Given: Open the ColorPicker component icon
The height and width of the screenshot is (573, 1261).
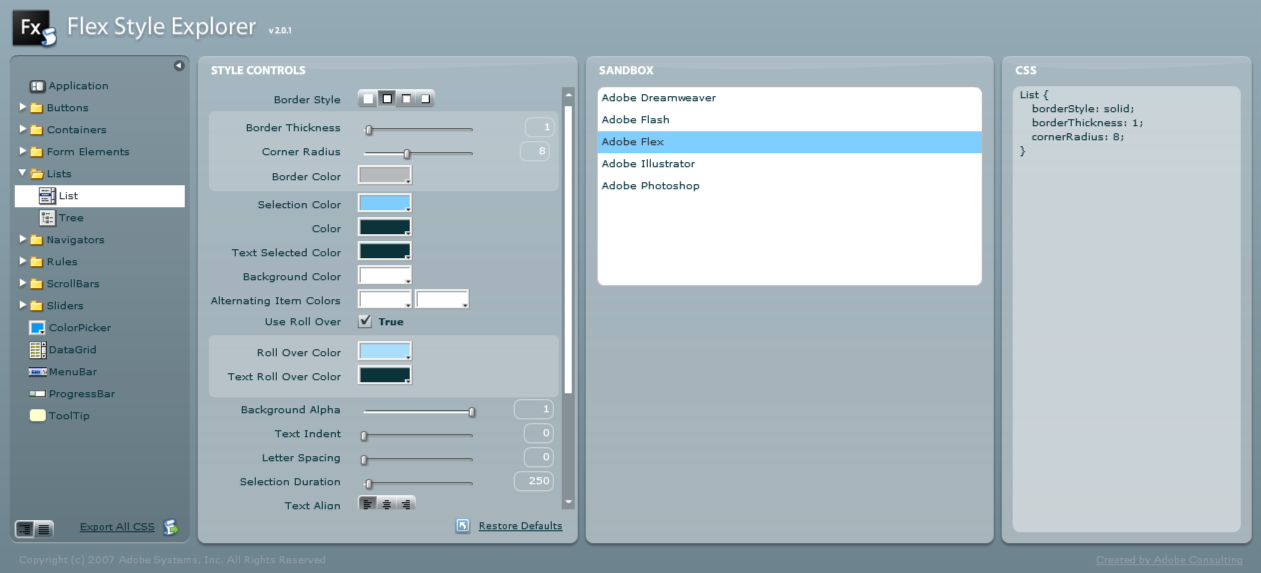Looking at the screenshot, I should coord(38,328).
